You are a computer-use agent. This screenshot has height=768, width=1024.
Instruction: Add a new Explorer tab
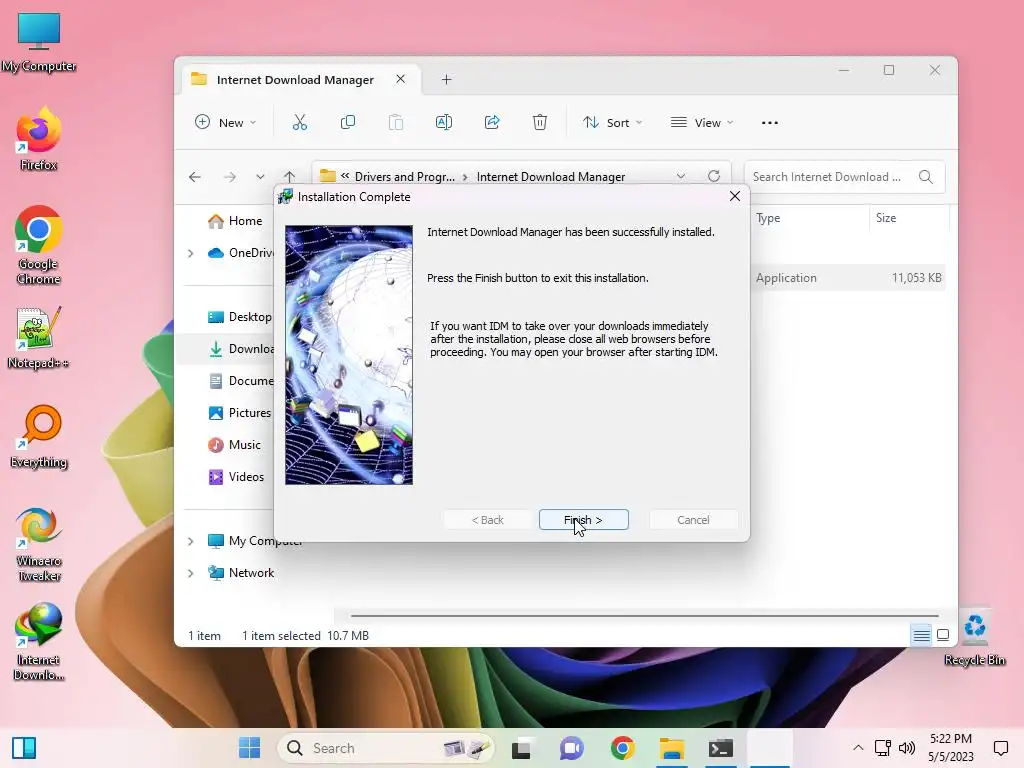click(x=447, y=80)
